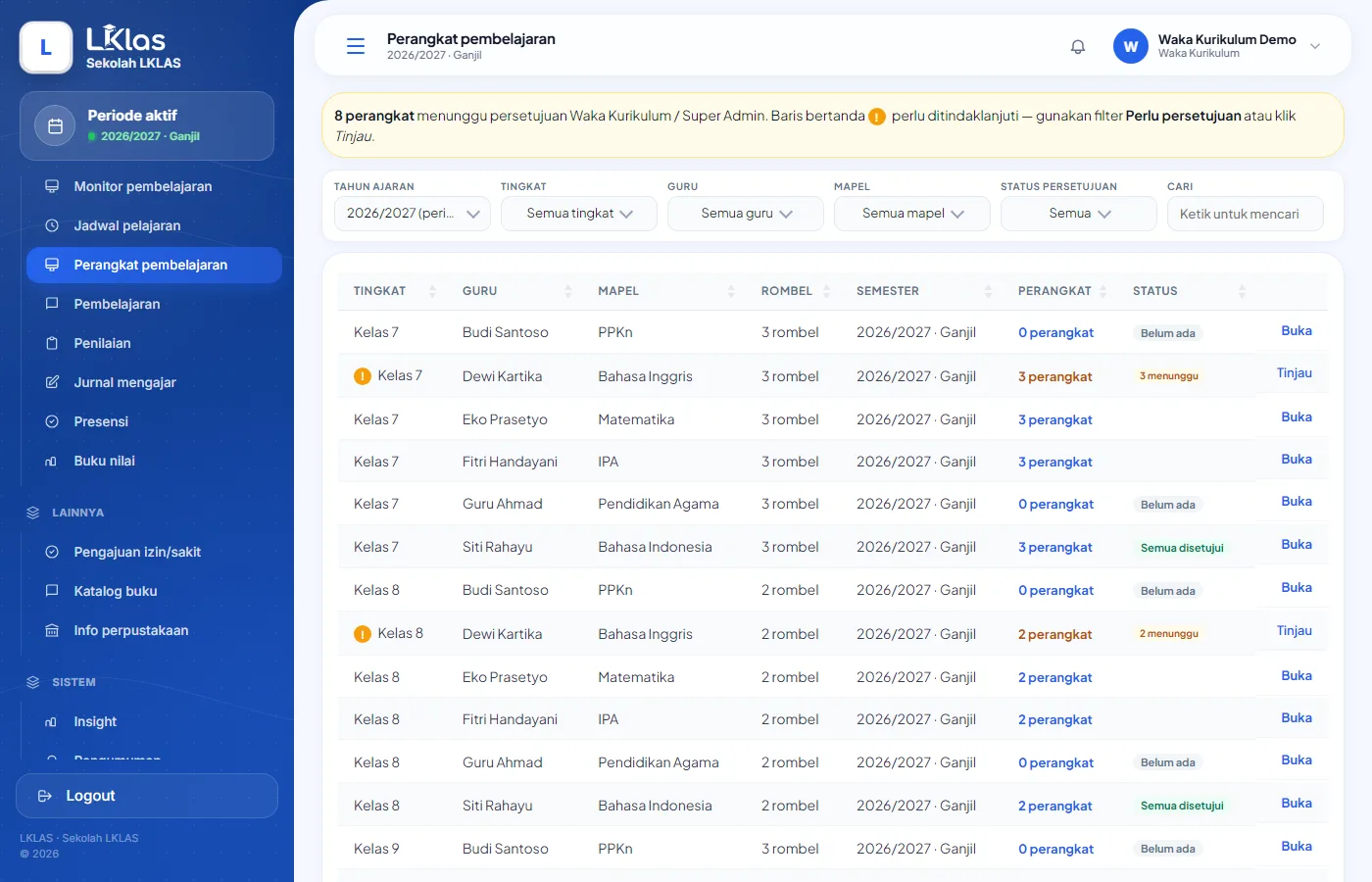Open the Semua guru filter dropdown
This screenshot has width=1372, height=882.
click(746, 214)
